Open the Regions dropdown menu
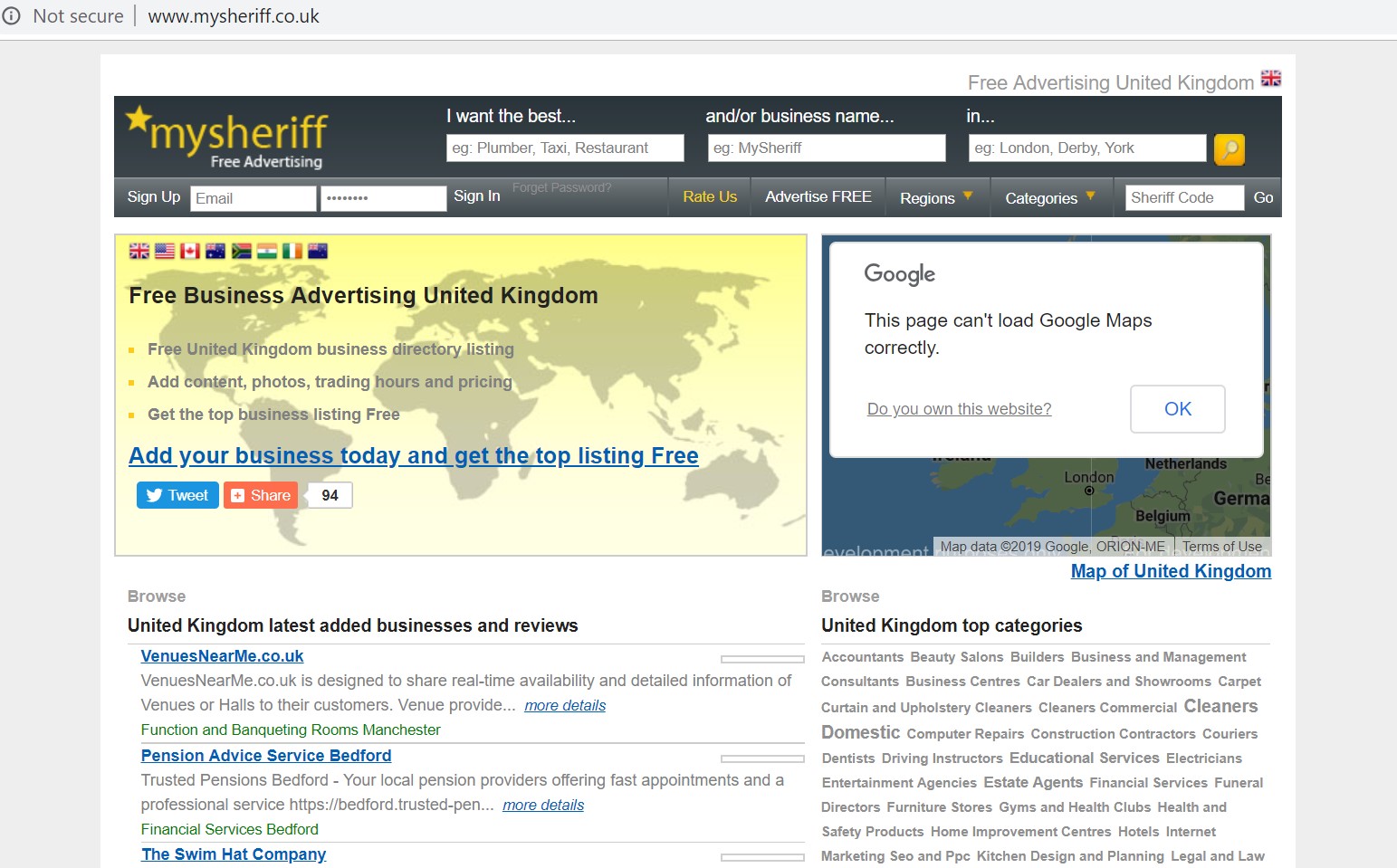 936,197
